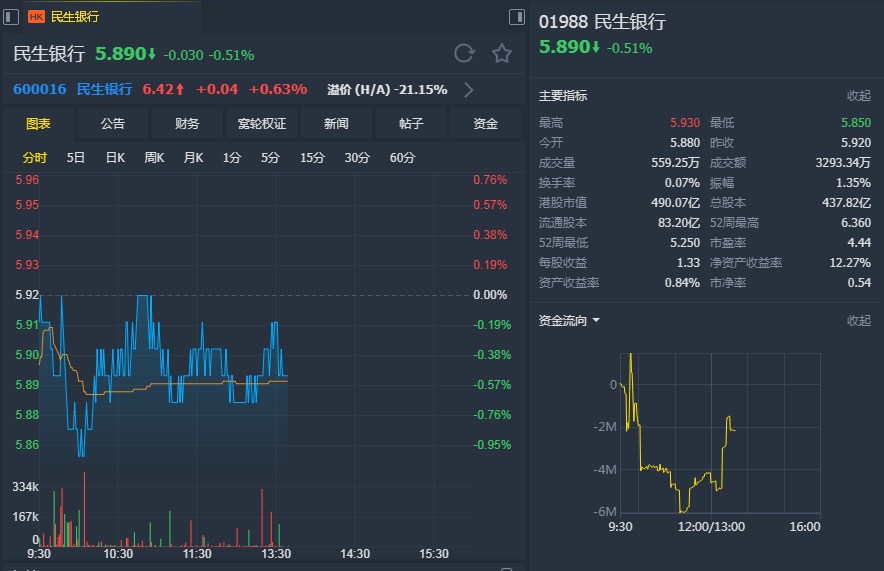884x571 pixels.
Task: Switch to the 公告 tab
Action: [112, 124]
